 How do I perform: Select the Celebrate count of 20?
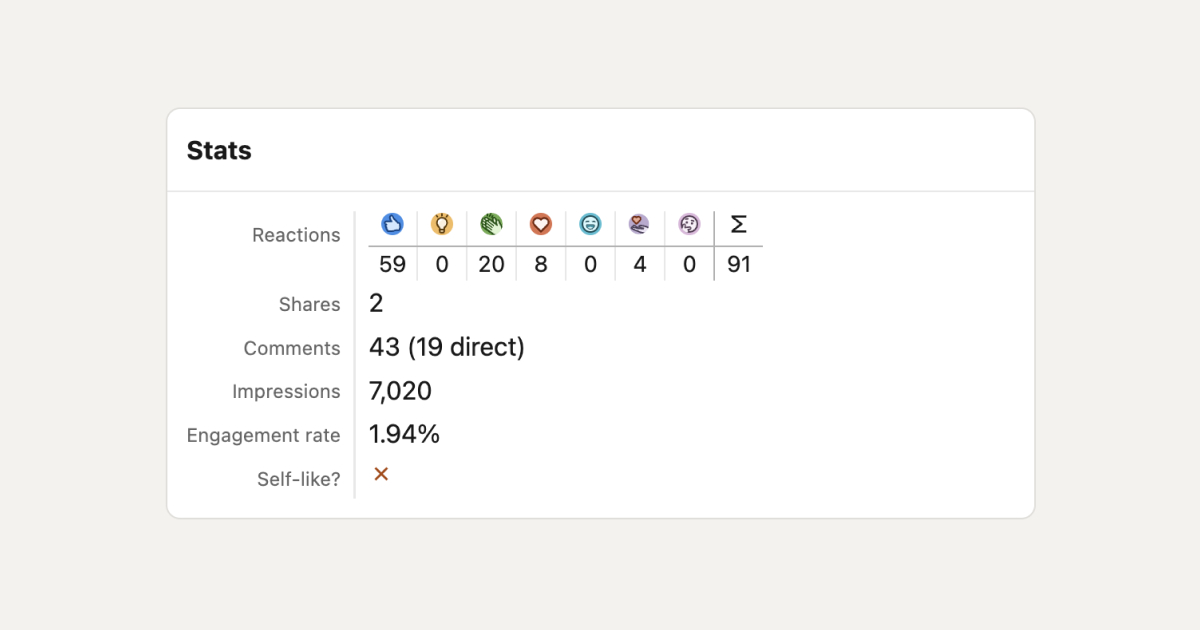coord(491,265)
